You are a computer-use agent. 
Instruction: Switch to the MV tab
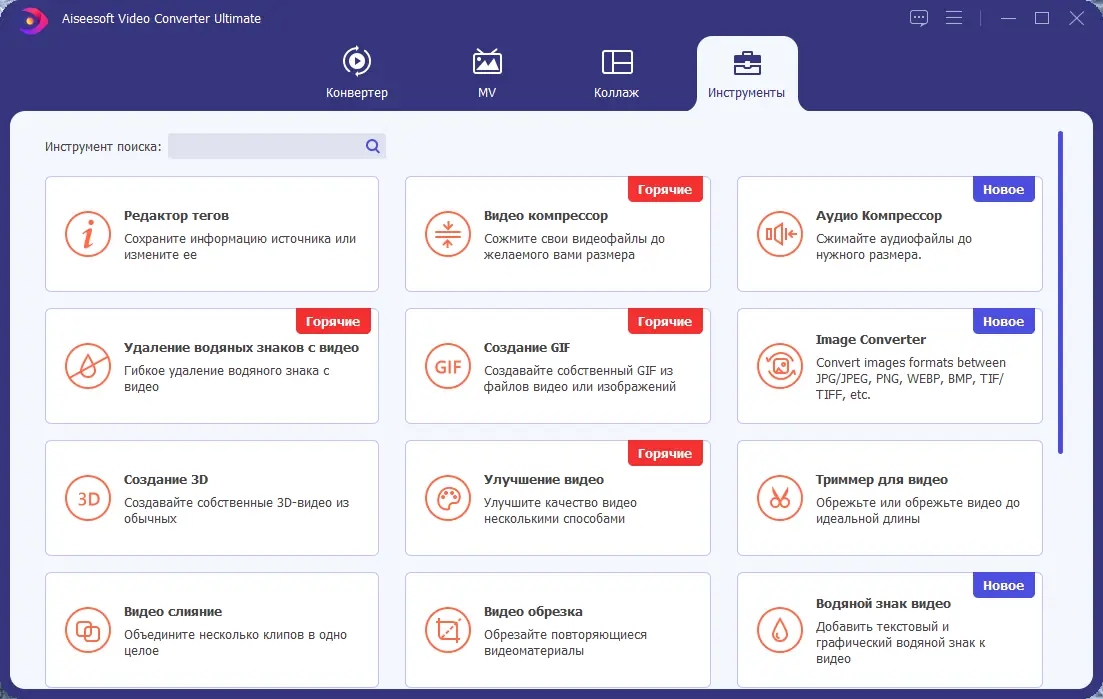[x=487, y=73]
